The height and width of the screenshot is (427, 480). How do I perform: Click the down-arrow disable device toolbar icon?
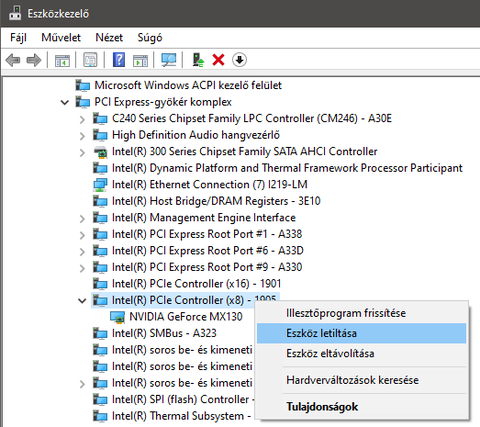(x=239, y=60)
